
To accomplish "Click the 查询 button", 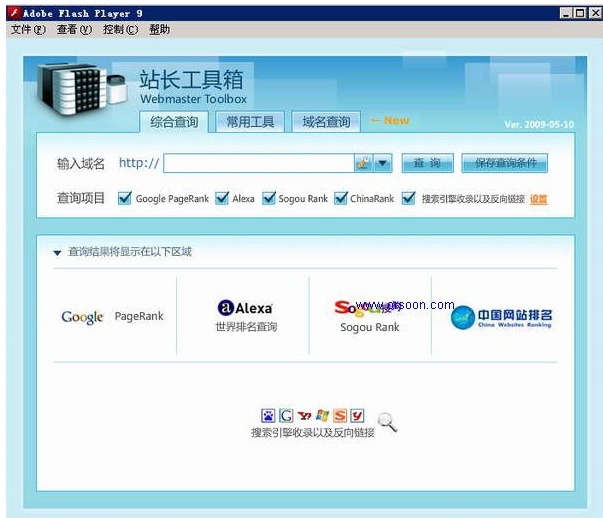I will coord(427,163).
